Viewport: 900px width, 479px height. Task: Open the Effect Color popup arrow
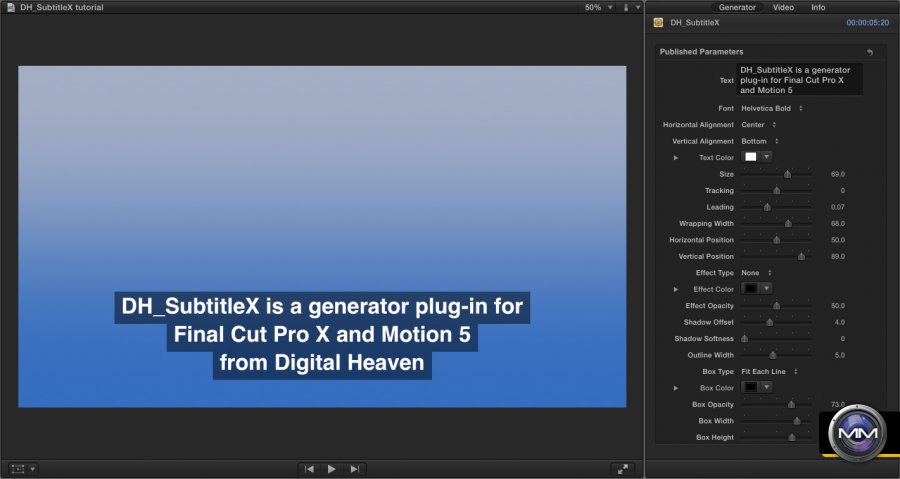coord(766,289)
